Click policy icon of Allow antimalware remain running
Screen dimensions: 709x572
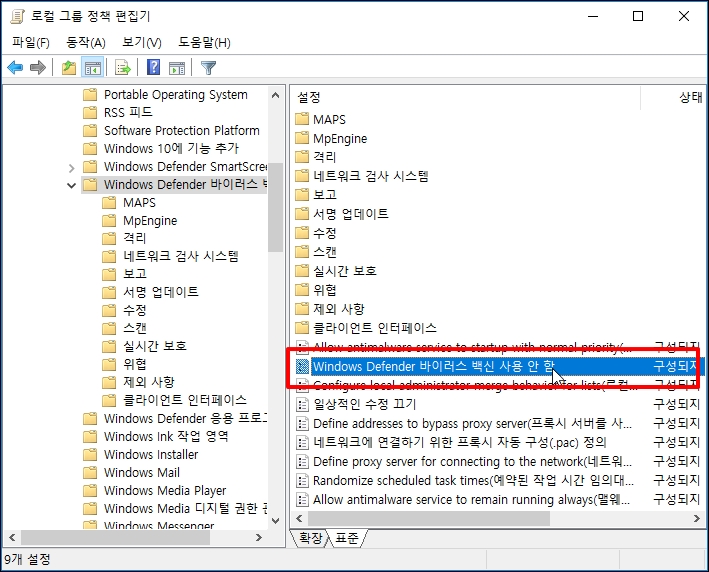tap(302, 500)
